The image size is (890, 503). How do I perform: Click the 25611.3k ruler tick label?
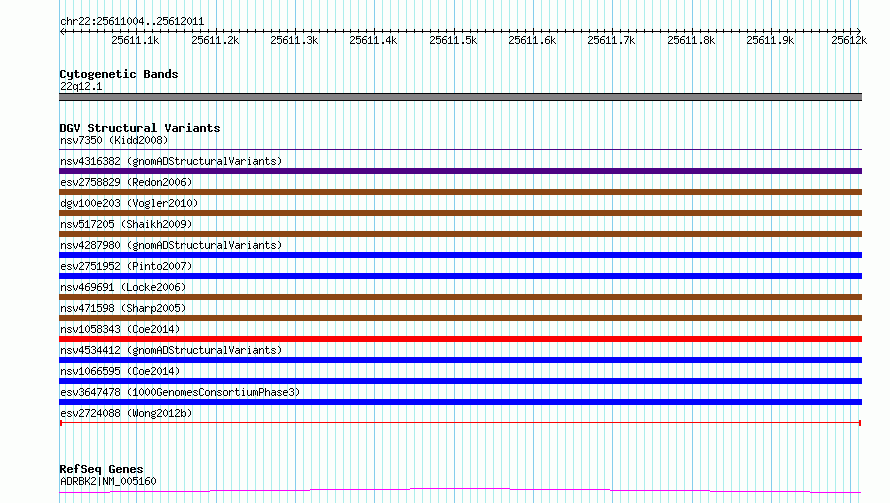pyautogui.click(x=294, y=40)
